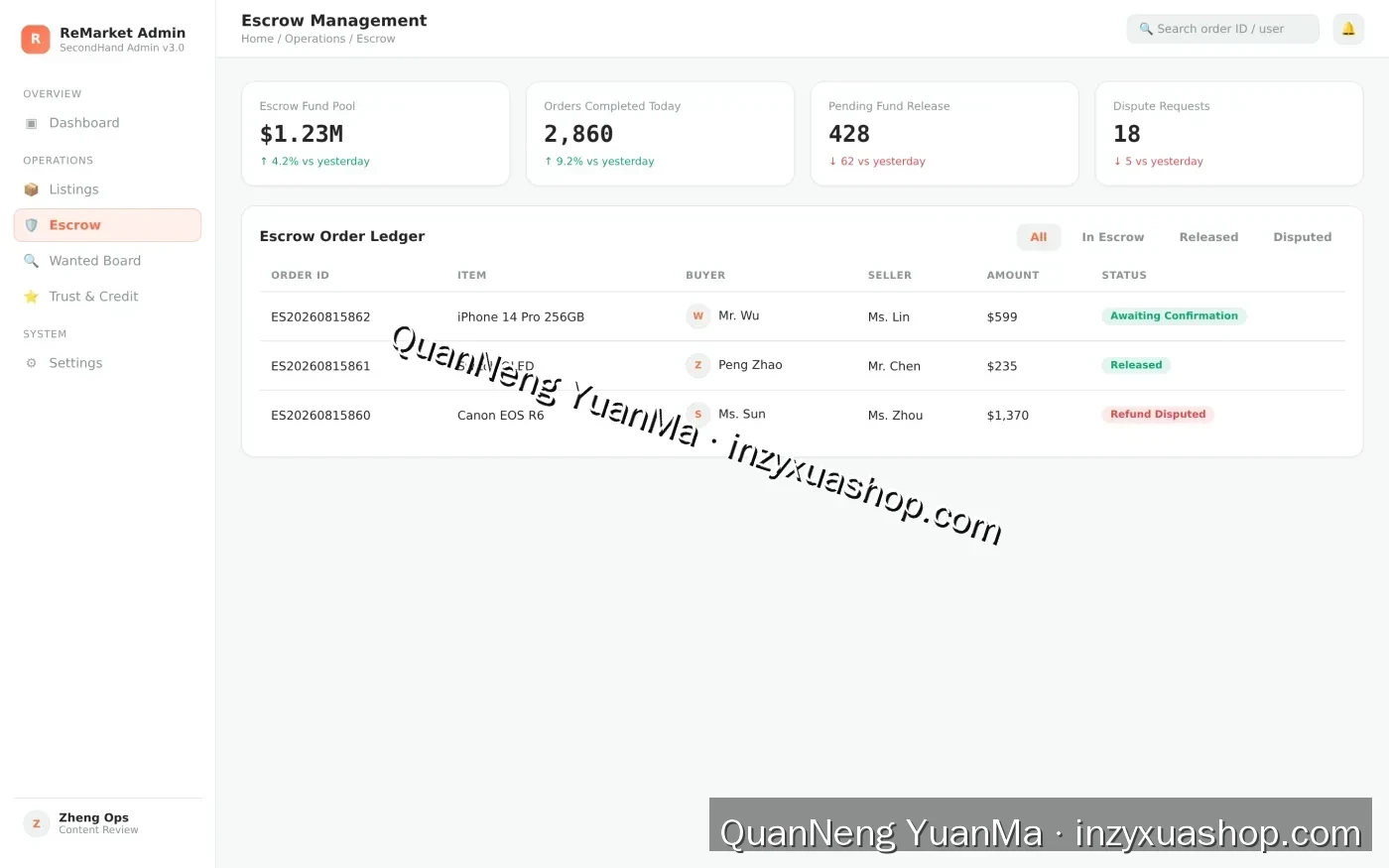Click order ID ES20260815861

320,366
